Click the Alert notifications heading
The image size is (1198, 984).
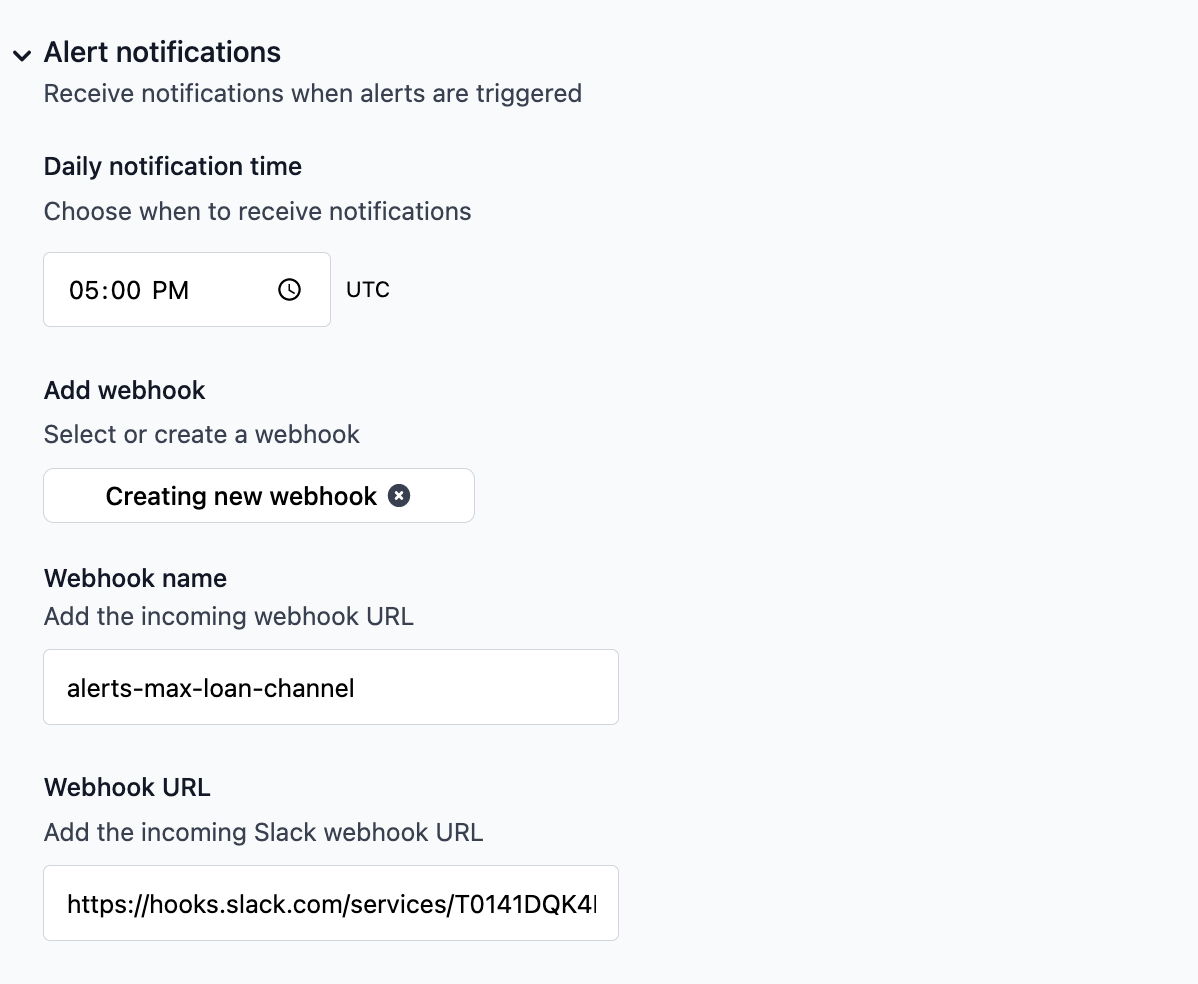(162, 52)
